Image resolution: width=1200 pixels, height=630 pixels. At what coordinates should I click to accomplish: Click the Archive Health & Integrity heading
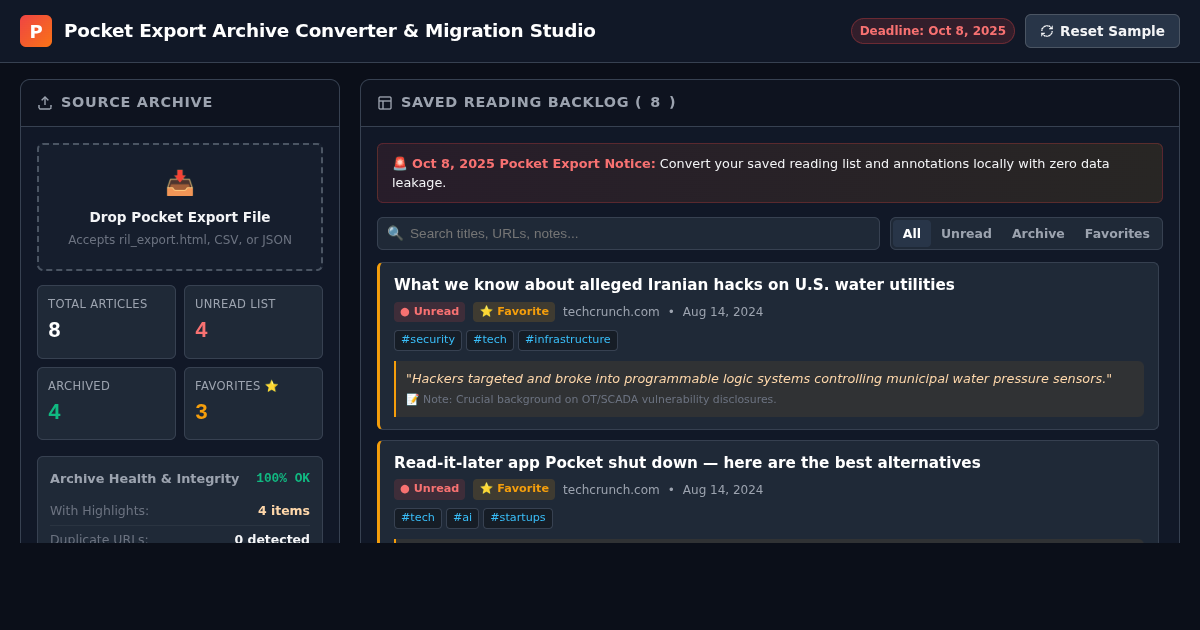(x=145, y=479)
